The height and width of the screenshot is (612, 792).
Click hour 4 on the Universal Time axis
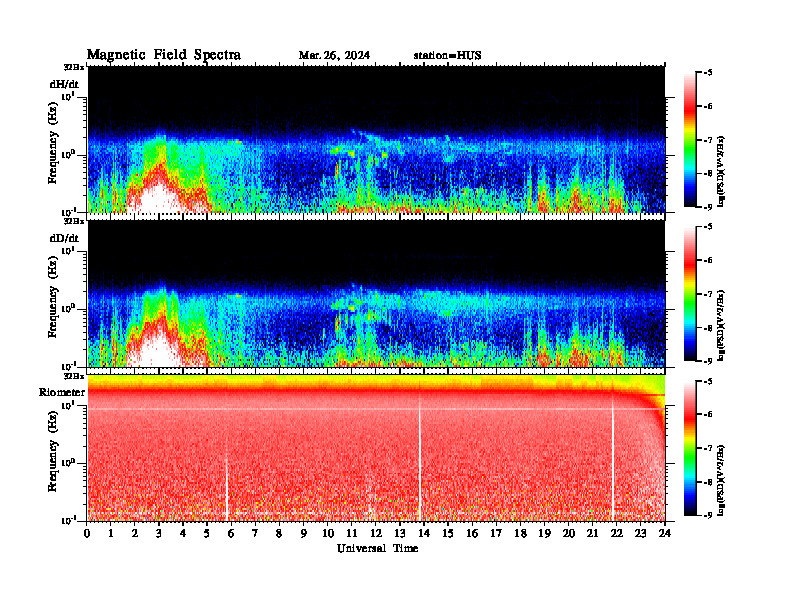click(x=183, y=533)
